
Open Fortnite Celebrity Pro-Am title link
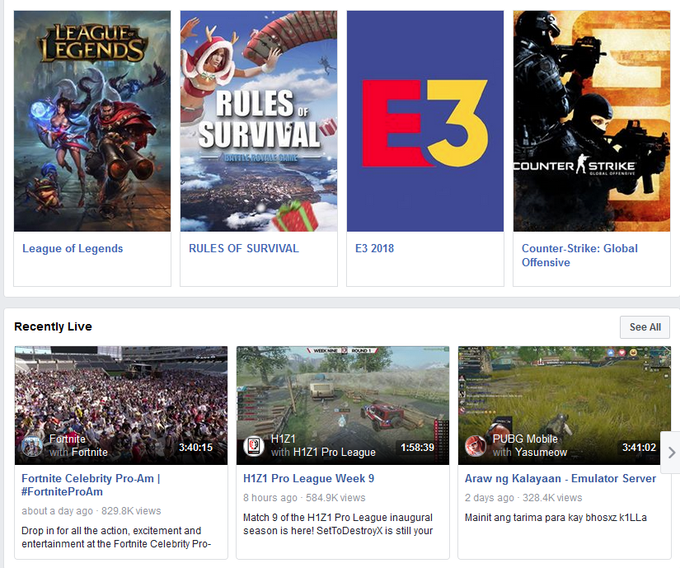91,485
